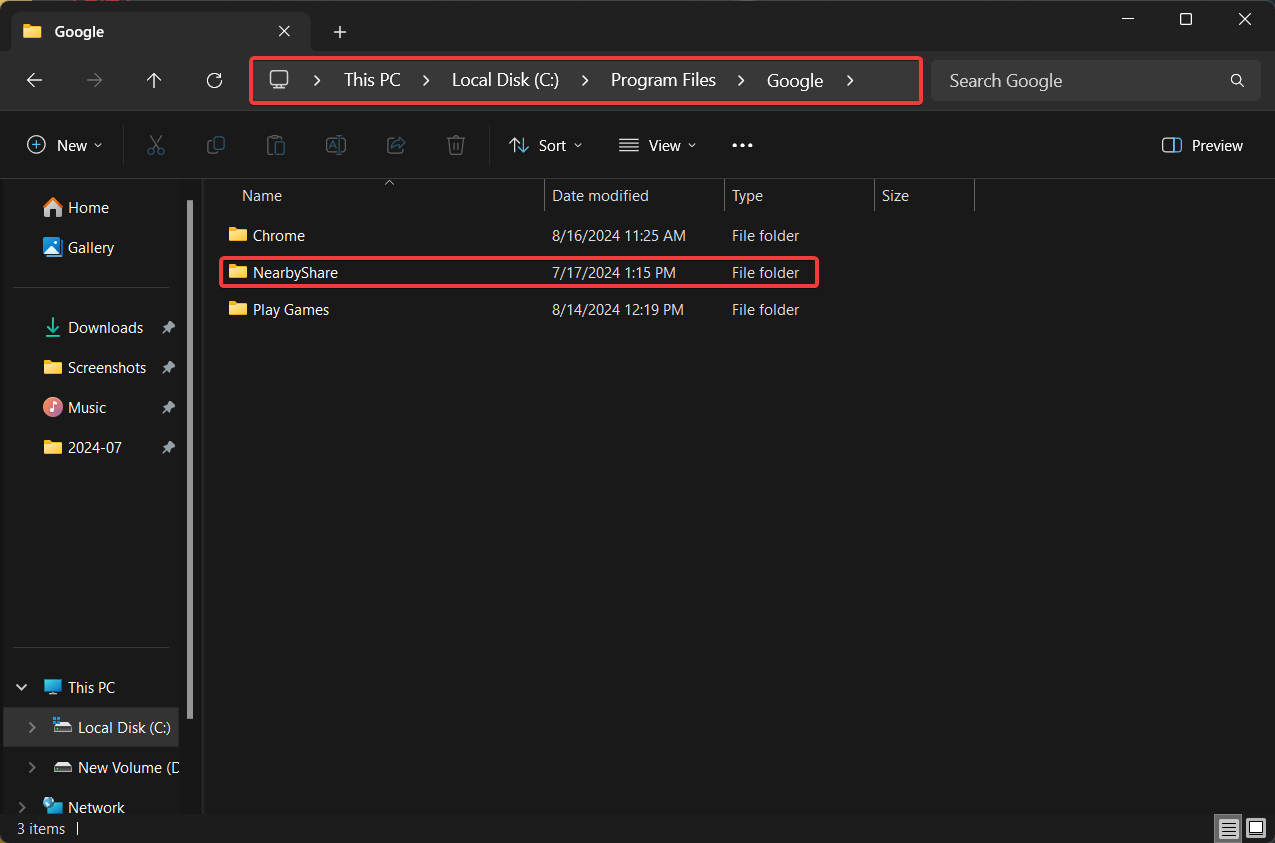Select the NearbyShare folder name
1275x843 pixels.
pyautogui.click(x=295, y=272)
